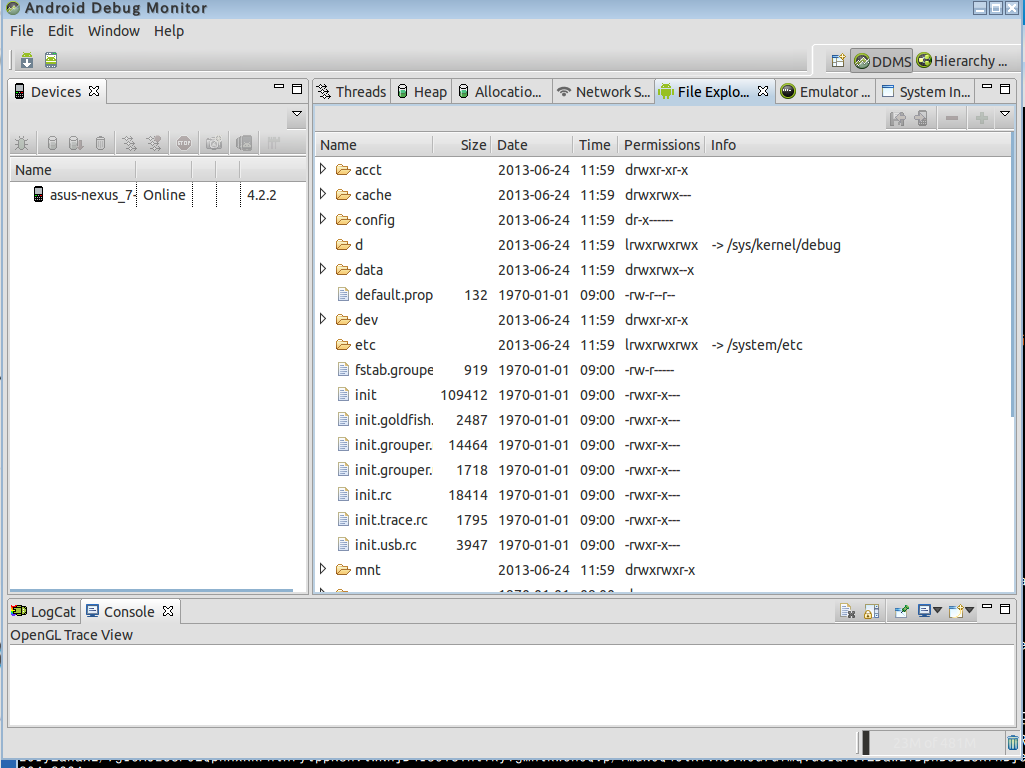Click the heap status bar showing 23M of 481M
Image resolution: width=1025 pixels, height=768 pixels.
[x=933, y=743]
